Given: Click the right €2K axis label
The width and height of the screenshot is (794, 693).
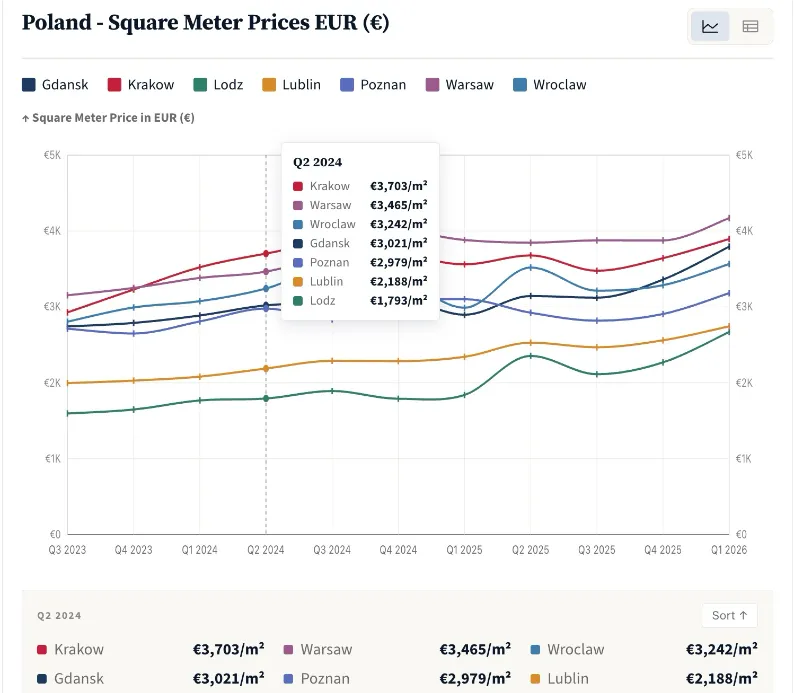Looking at the screenshot, I should point(744,383).
